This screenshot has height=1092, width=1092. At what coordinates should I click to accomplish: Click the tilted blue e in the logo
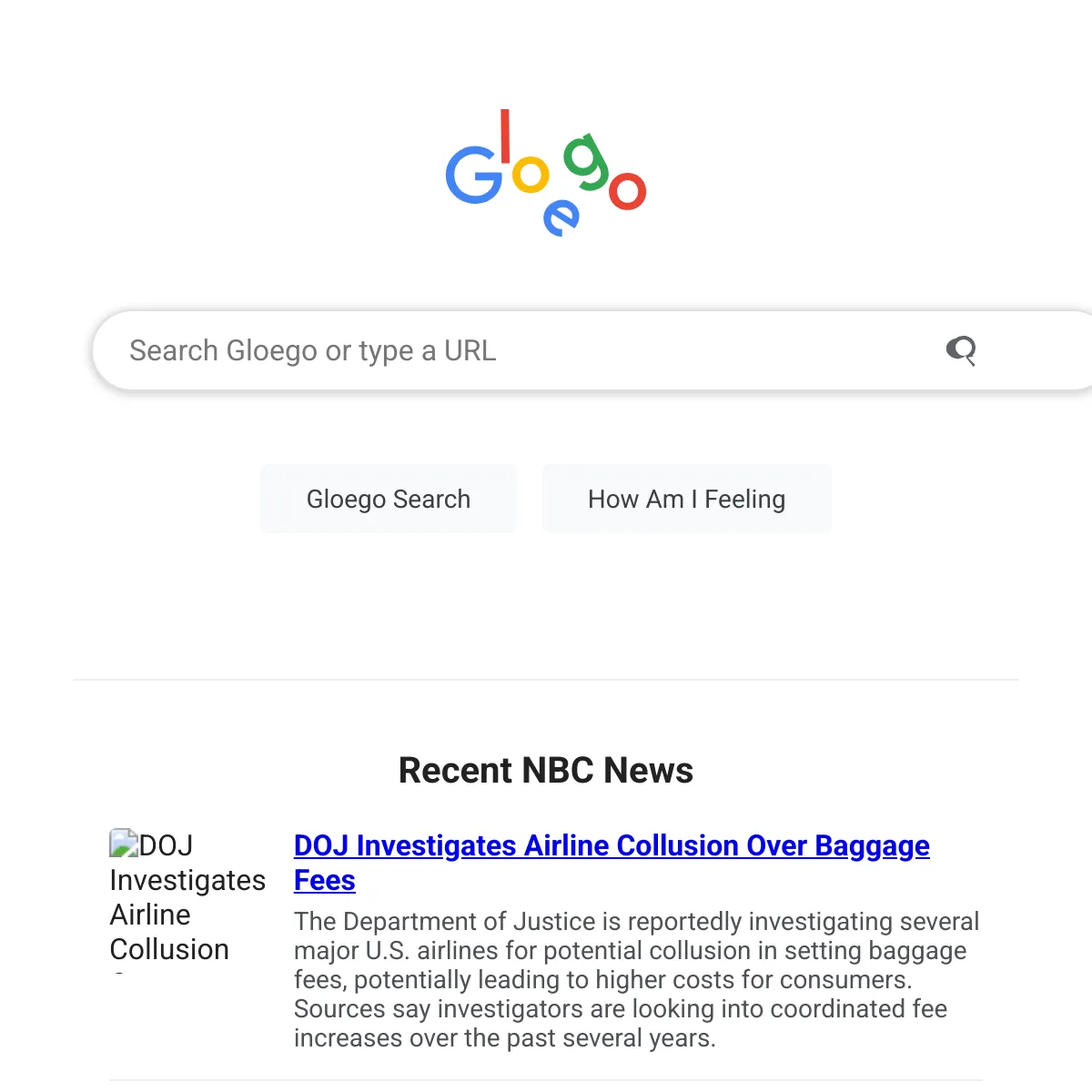(x=561, y=218)
